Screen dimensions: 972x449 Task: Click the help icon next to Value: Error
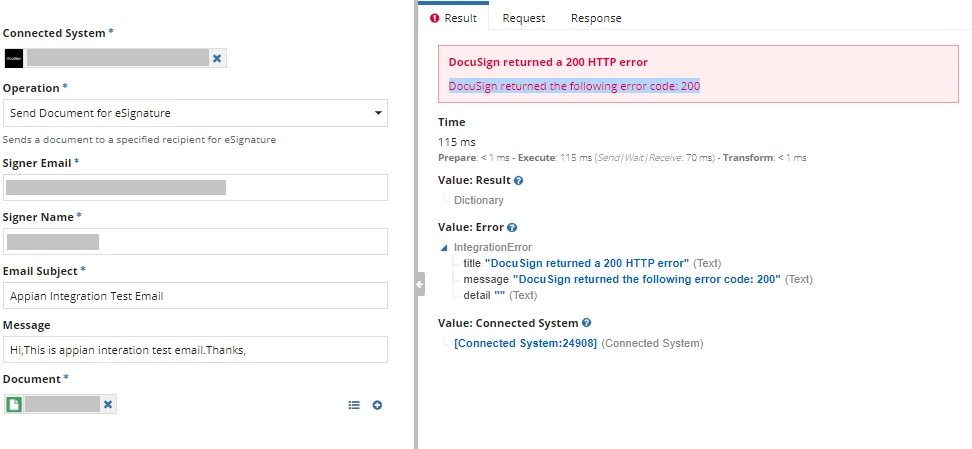[x=512, y=228]
